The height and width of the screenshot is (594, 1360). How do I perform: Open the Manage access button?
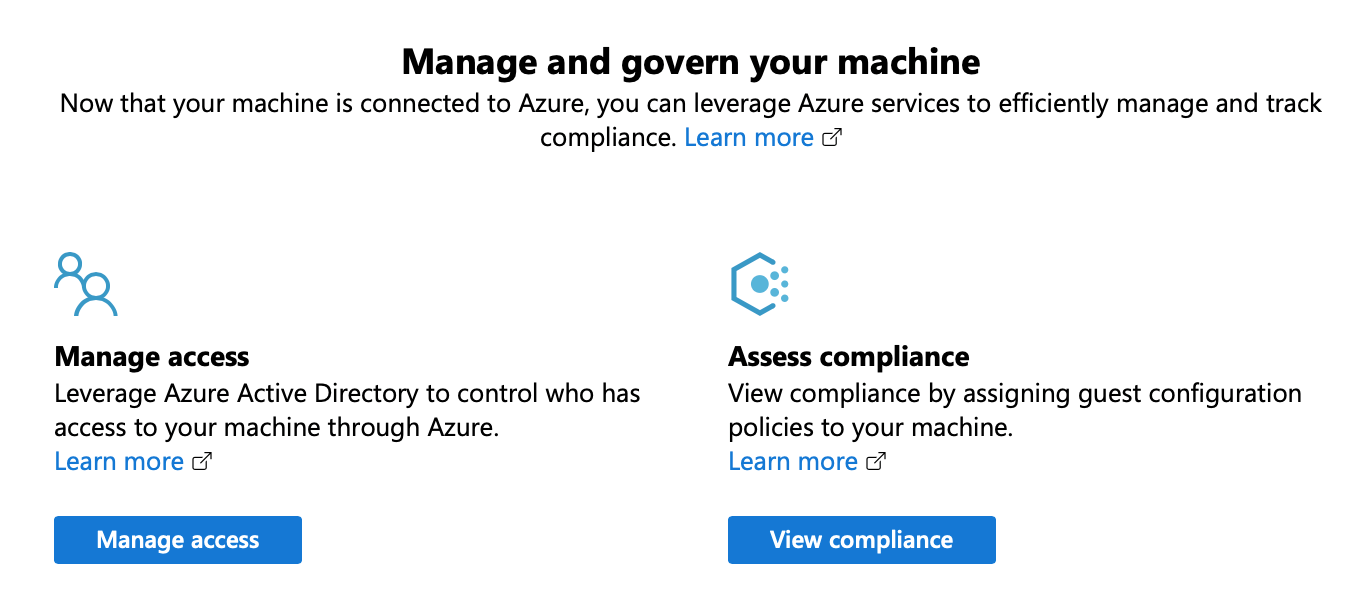click(x=178, y=540)
